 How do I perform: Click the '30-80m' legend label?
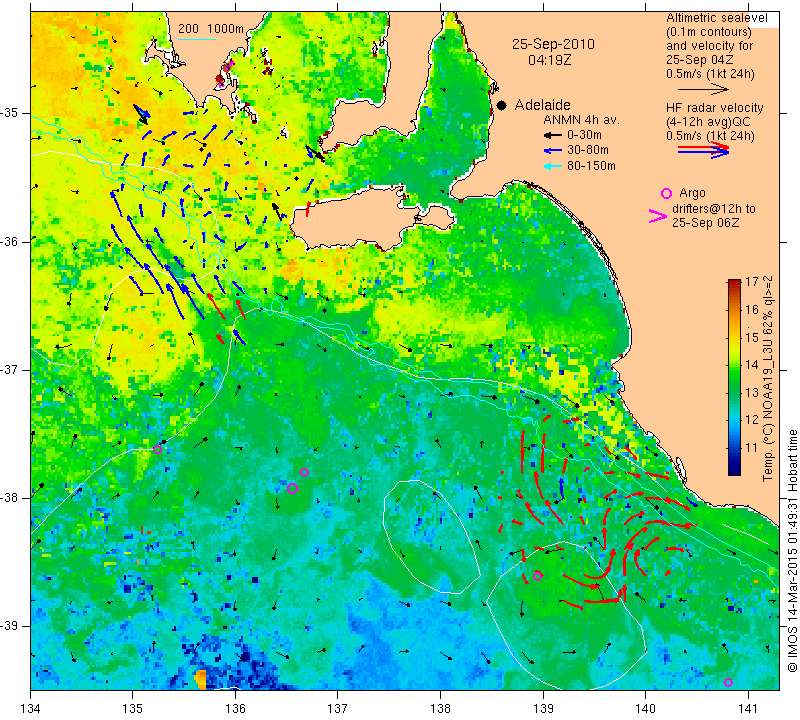588,151
